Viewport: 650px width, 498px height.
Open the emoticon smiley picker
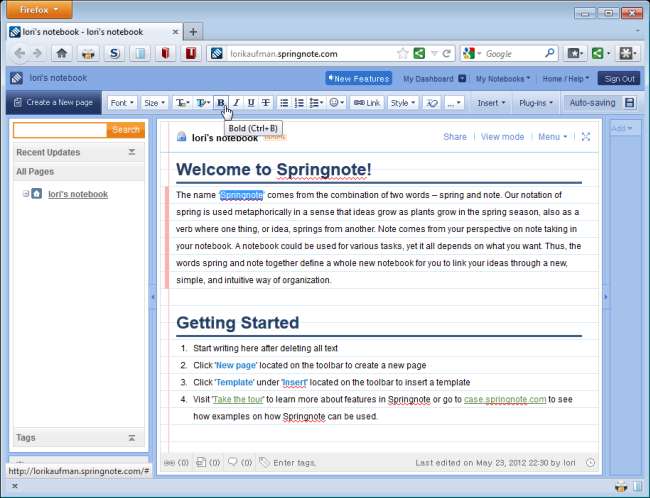pyautogui.click(x=338, y=102)
